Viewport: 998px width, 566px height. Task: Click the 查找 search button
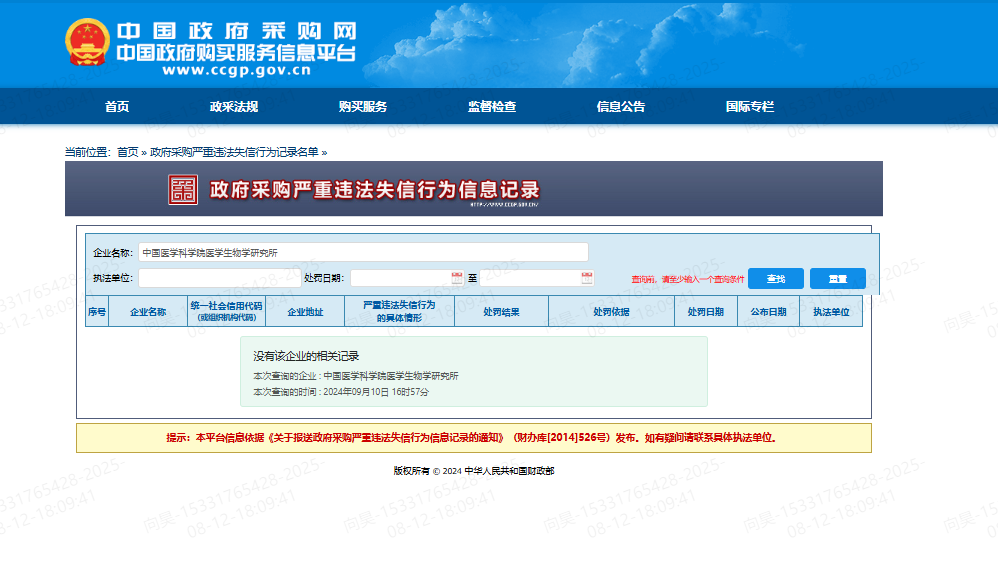tap(776, 279)
